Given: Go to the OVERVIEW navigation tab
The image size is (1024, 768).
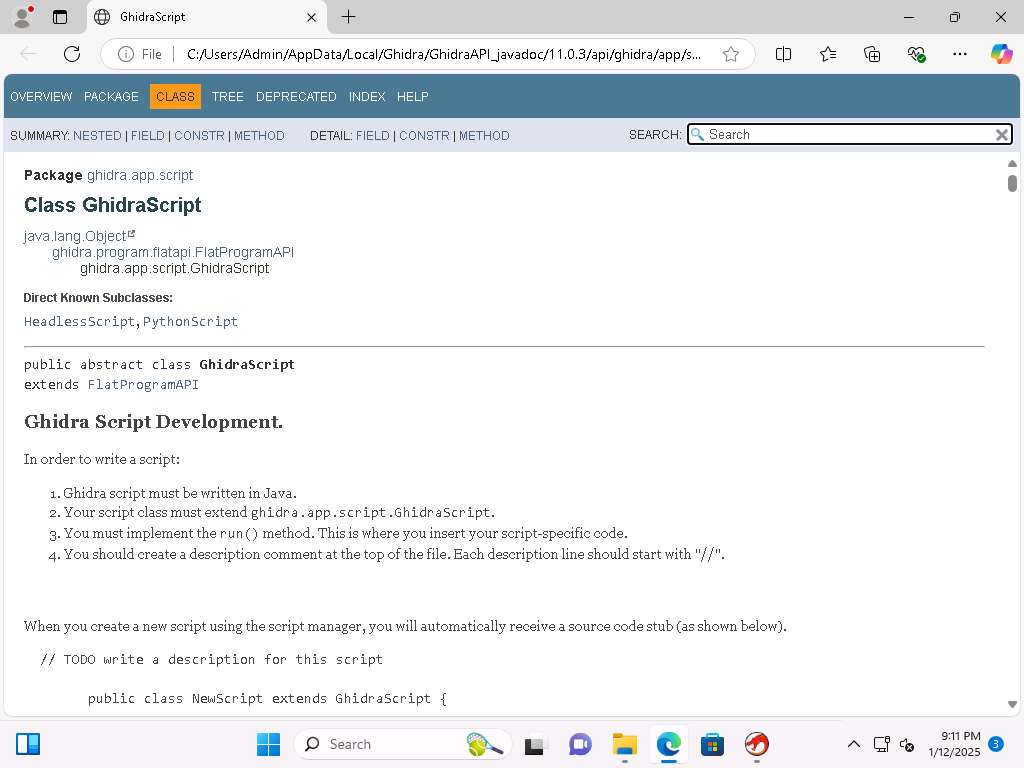Looking at the screenshot, I should (x=41, y=97).
